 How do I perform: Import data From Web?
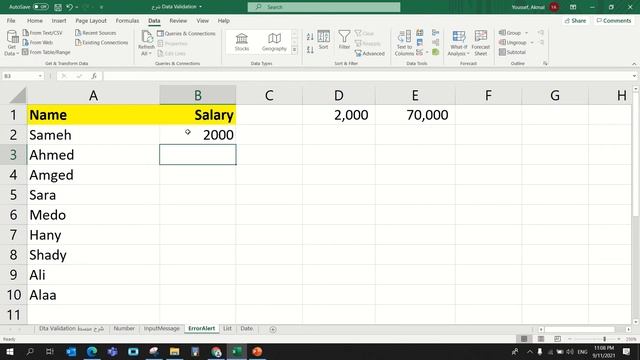click(38, 42)
